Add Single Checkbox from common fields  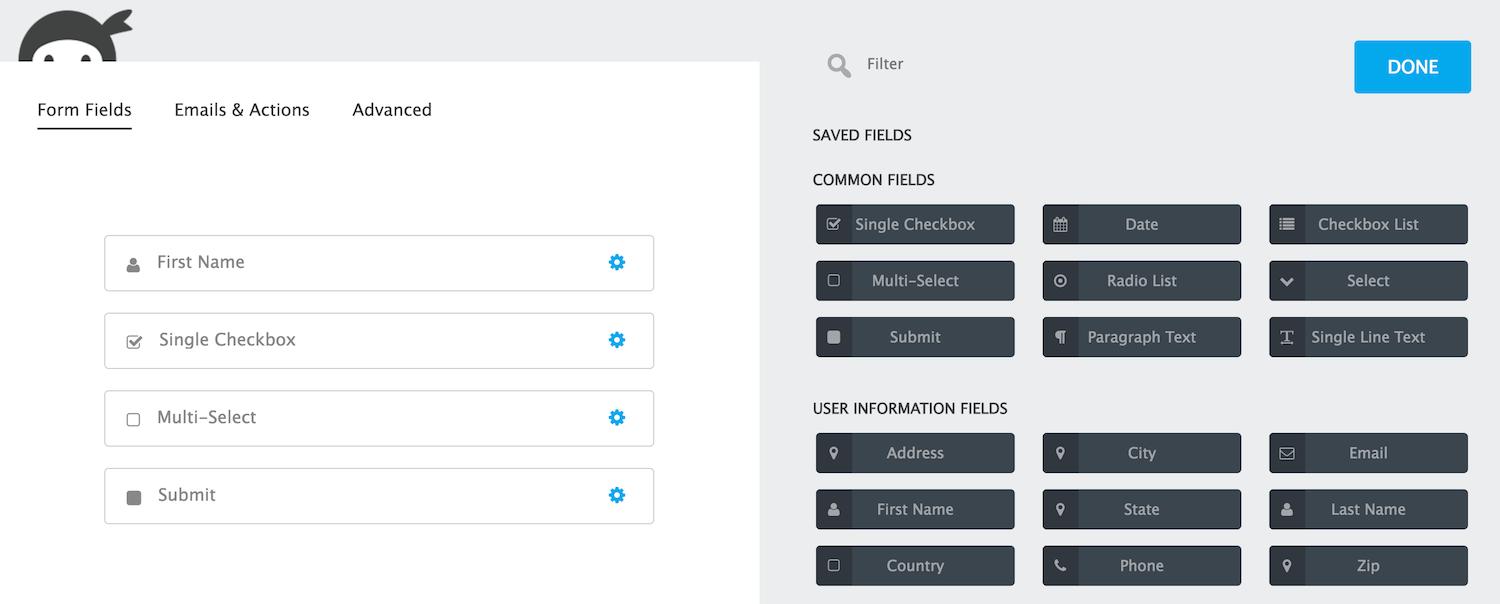point(914,225)
